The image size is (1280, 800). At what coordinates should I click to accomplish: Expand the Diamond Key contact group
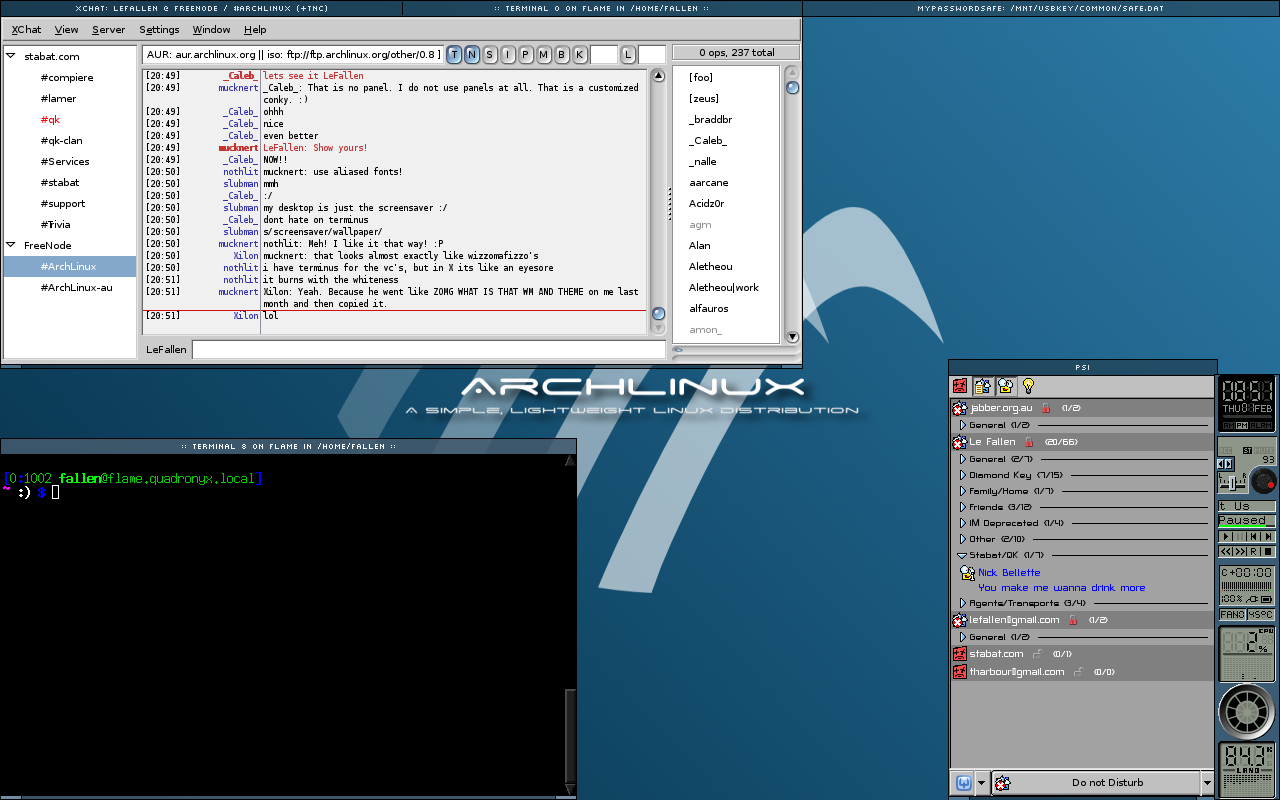(963, 475)
